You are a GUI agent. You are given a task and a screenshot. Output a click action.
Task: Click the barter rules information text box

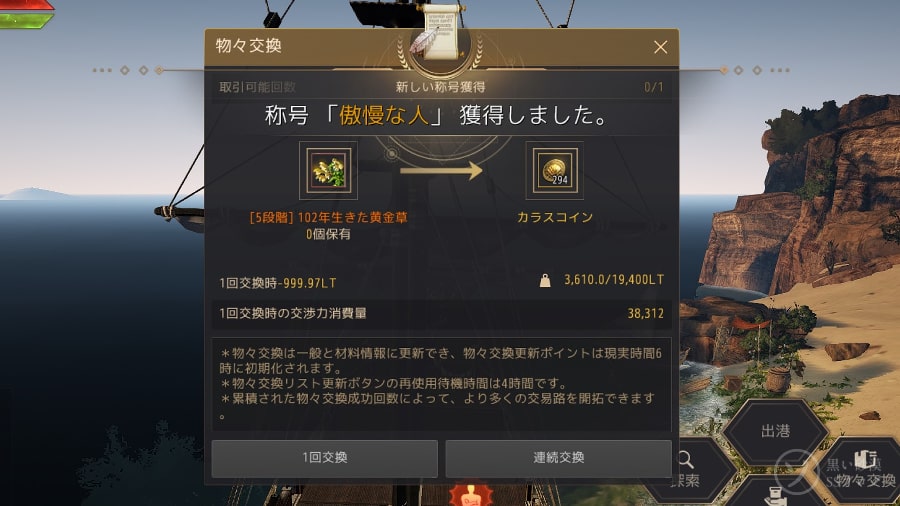click(441, 384)
